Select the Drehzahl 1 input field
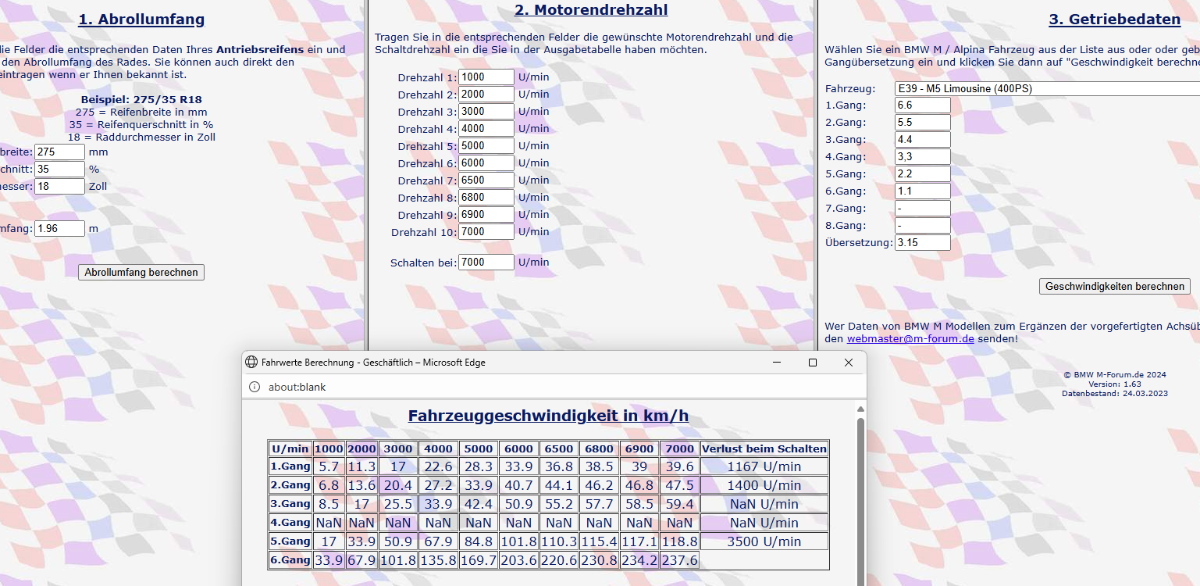The image size is (1200, 586). coord(486,77)
